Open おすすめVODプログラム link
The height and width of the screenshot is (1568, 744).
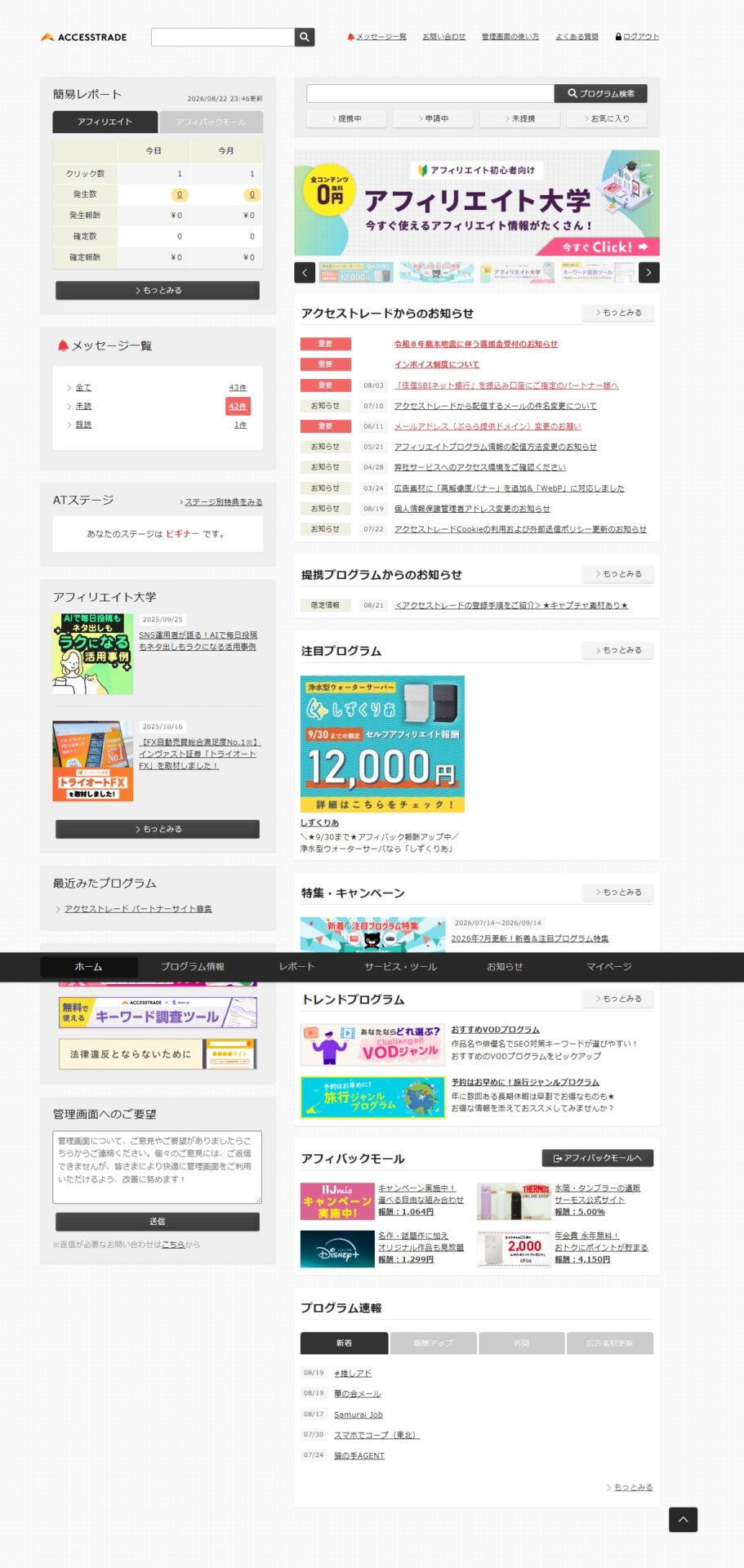(x=495, y=1030)
